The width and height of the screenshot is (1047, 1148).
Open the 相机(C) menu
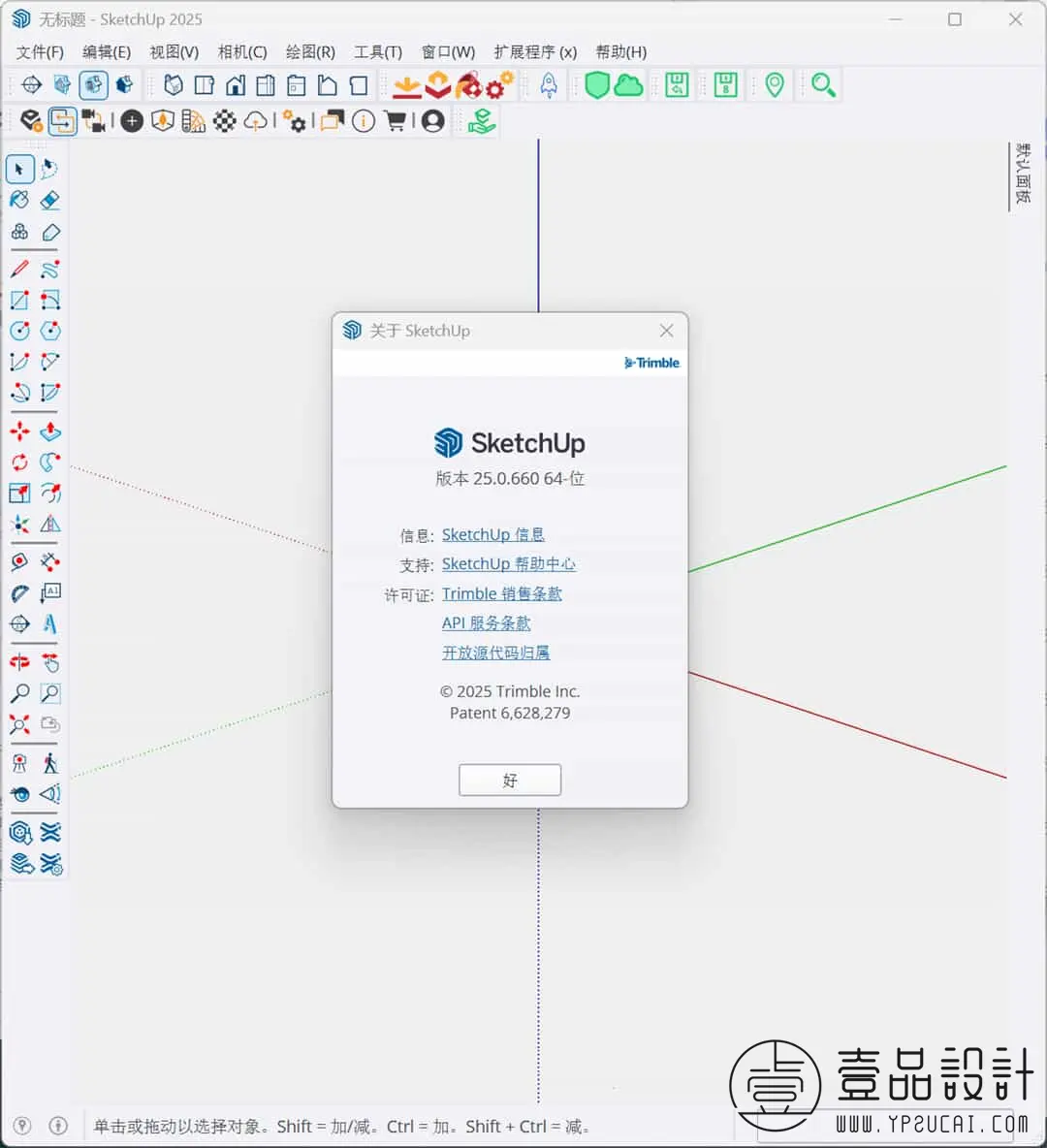point(242,52)
